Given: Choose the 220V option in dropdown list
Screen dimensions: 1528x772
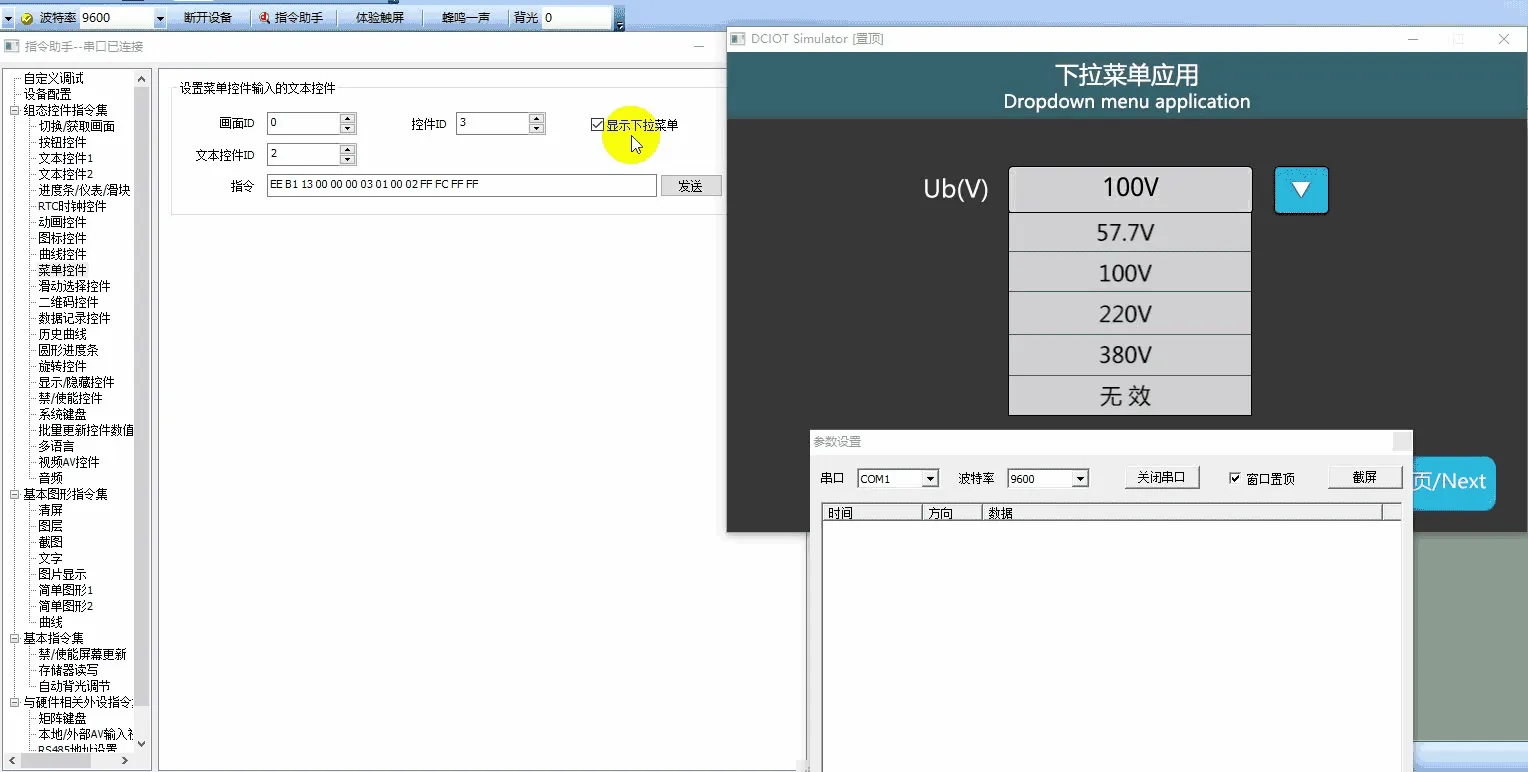Looking at the screenshot, I should [1129, 314].
